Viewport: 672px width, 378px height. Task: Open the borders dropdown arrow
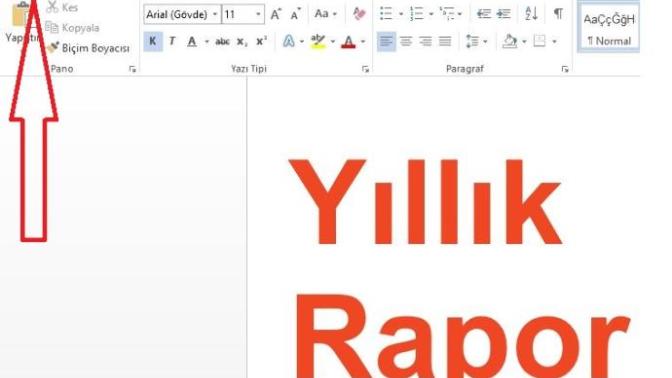click(x=554, y=42)
